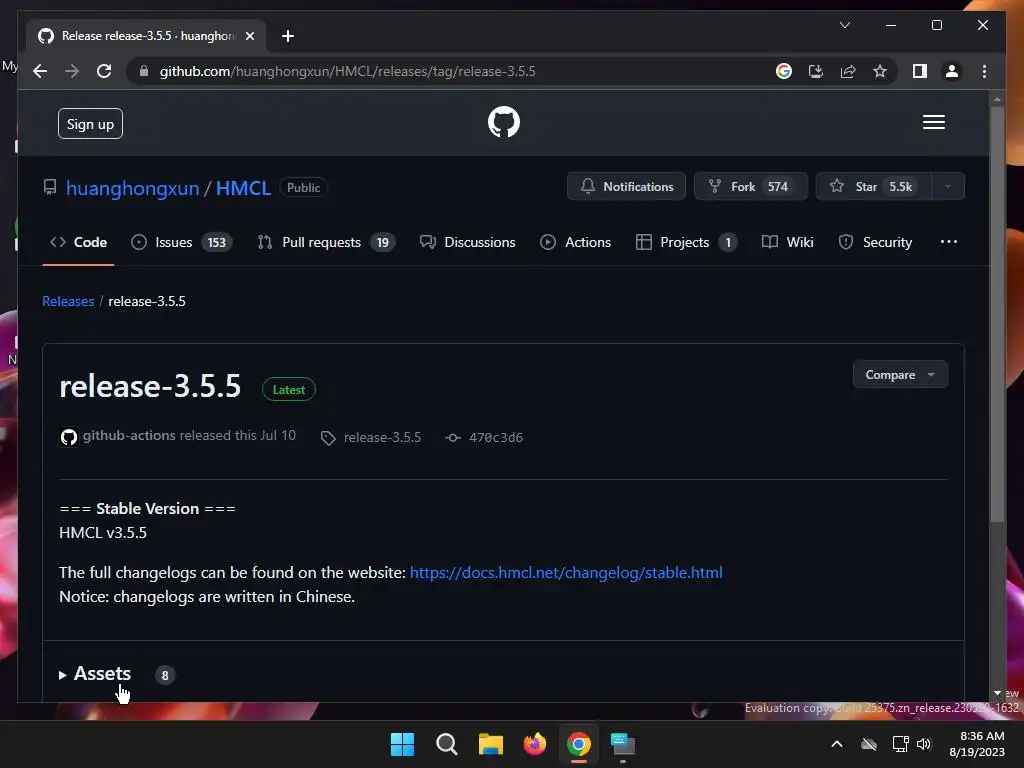Open File Explorer from taskbar

pyautogui.click(x=490, y=744)
